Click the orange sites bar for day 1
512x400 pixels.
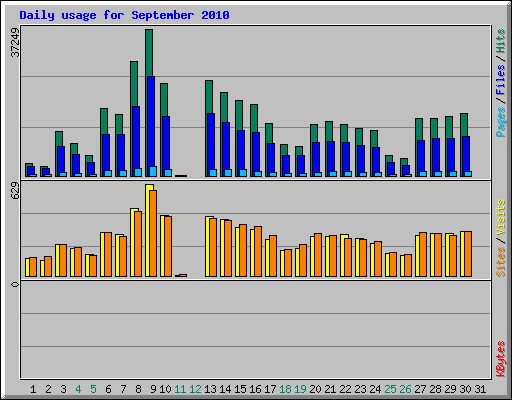point(33,267)
